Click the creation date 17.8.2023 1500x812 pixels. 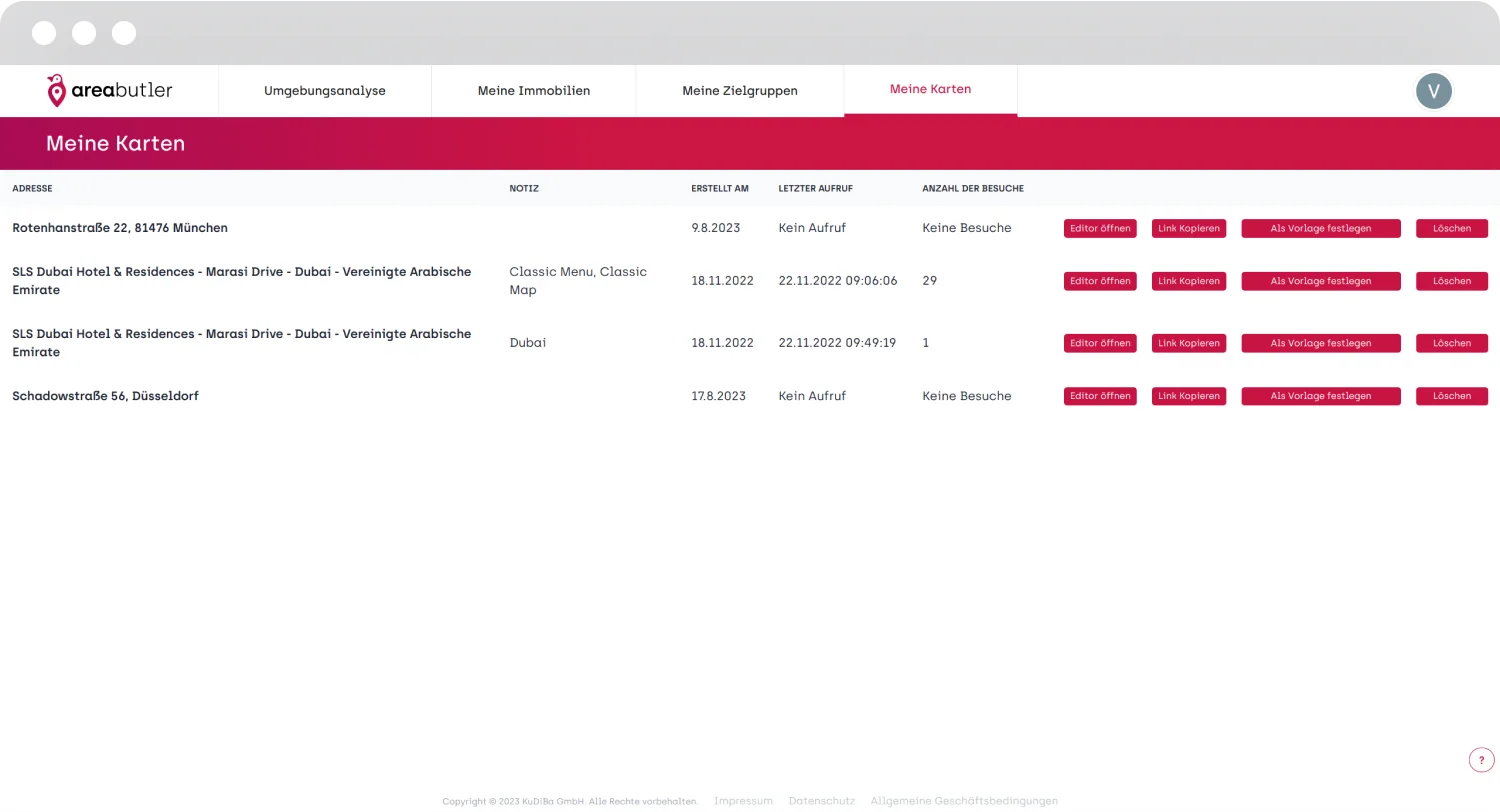pyautogui.click(x=719, y=396)
